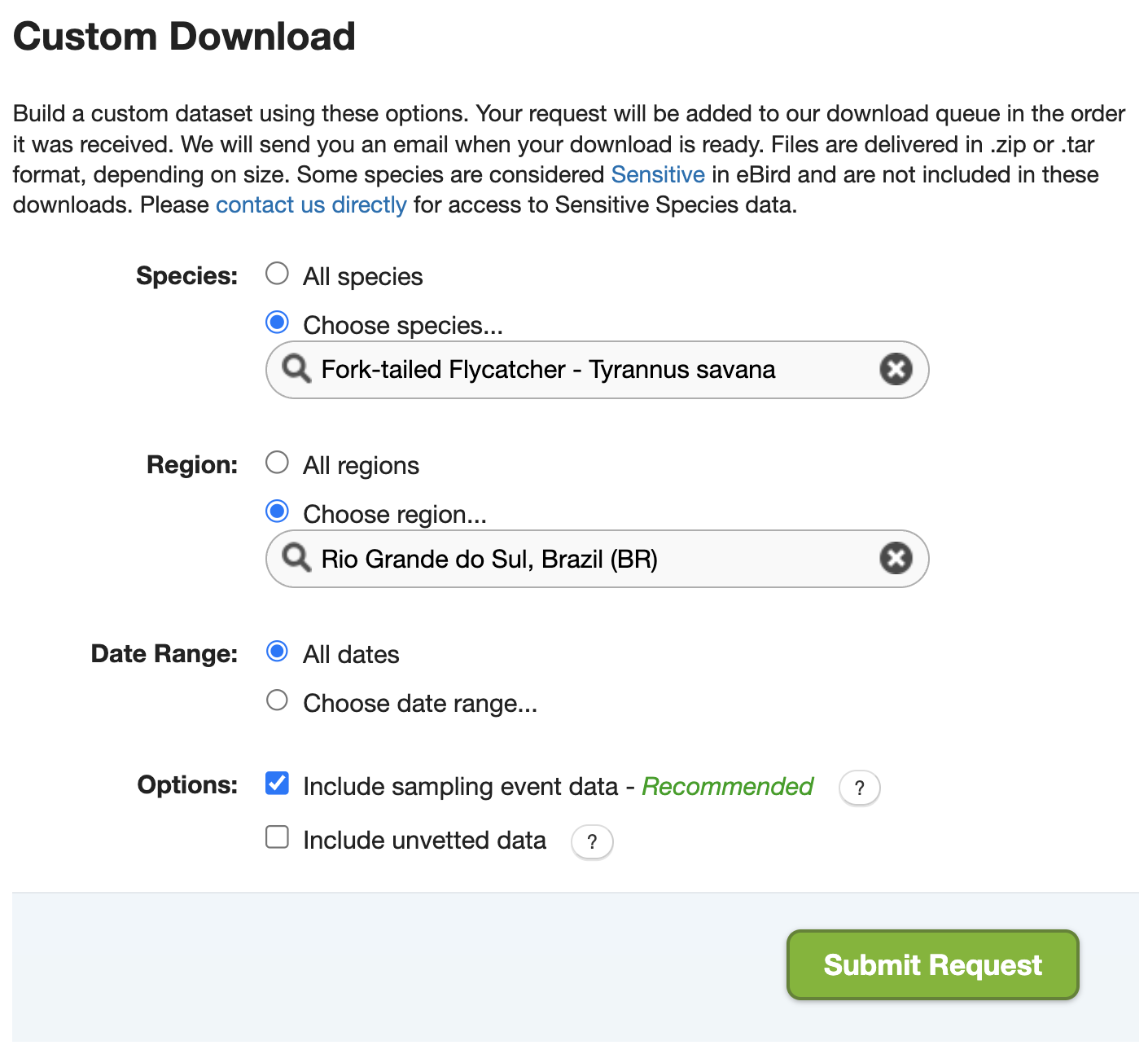Uncheck Include sampling event data
Screen dimensions: 1148x1054
pyautogui.click(x=278, y=784)
